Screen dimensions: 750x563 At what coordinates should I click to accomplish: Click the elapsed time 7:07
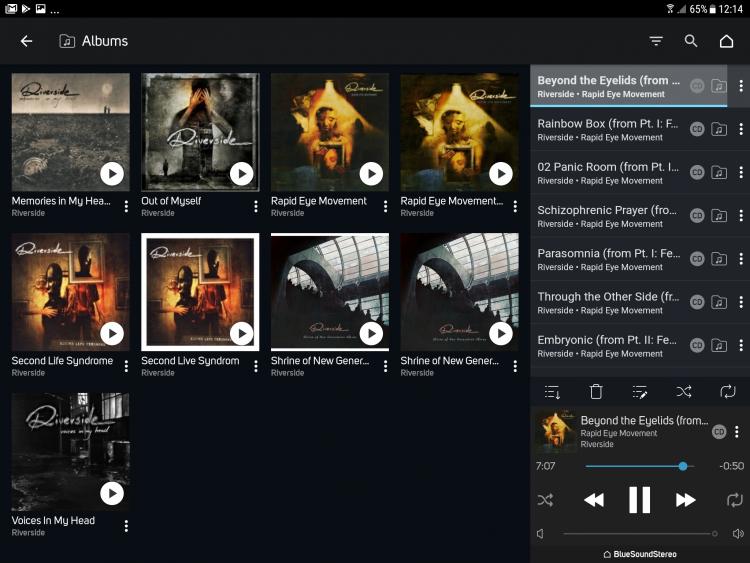coord(545,466)
